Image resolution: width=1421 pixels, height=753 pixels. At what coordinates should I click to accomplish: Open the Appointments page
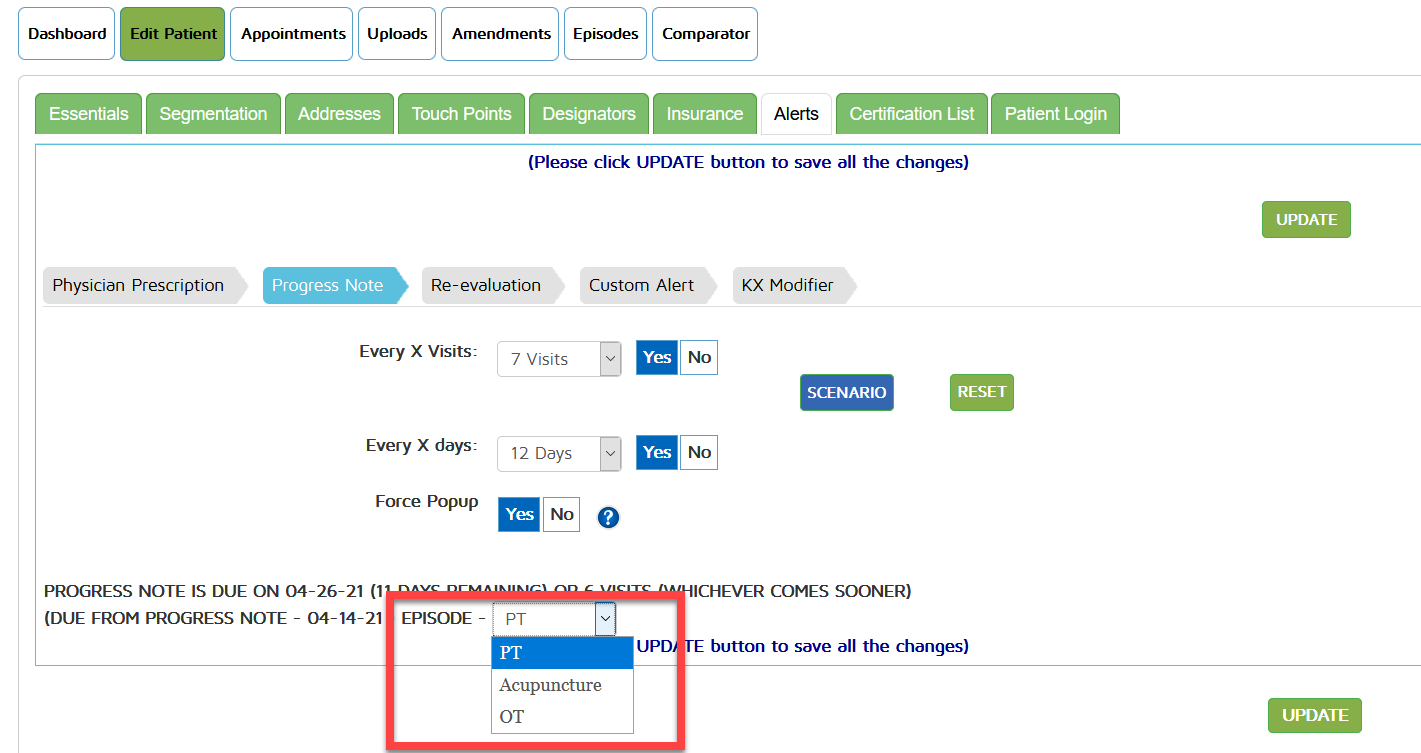[293, 34]
